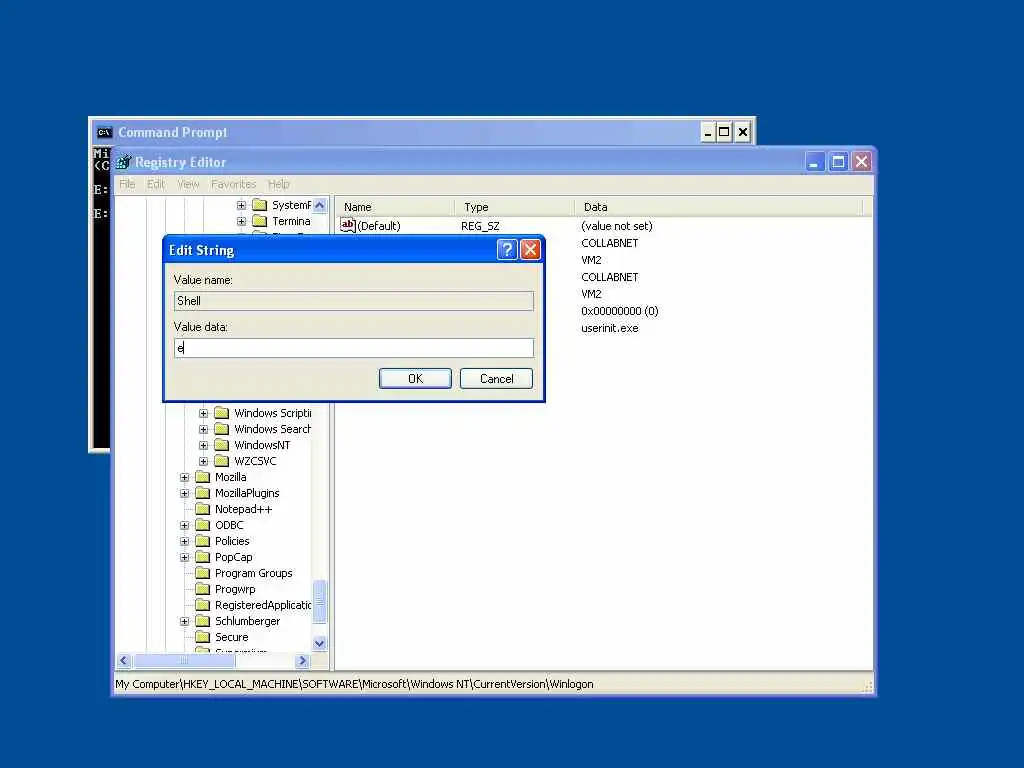Click the tree scroll down arrow
1024x768 pixels.
pyautogui.click(x=319, y=643)
